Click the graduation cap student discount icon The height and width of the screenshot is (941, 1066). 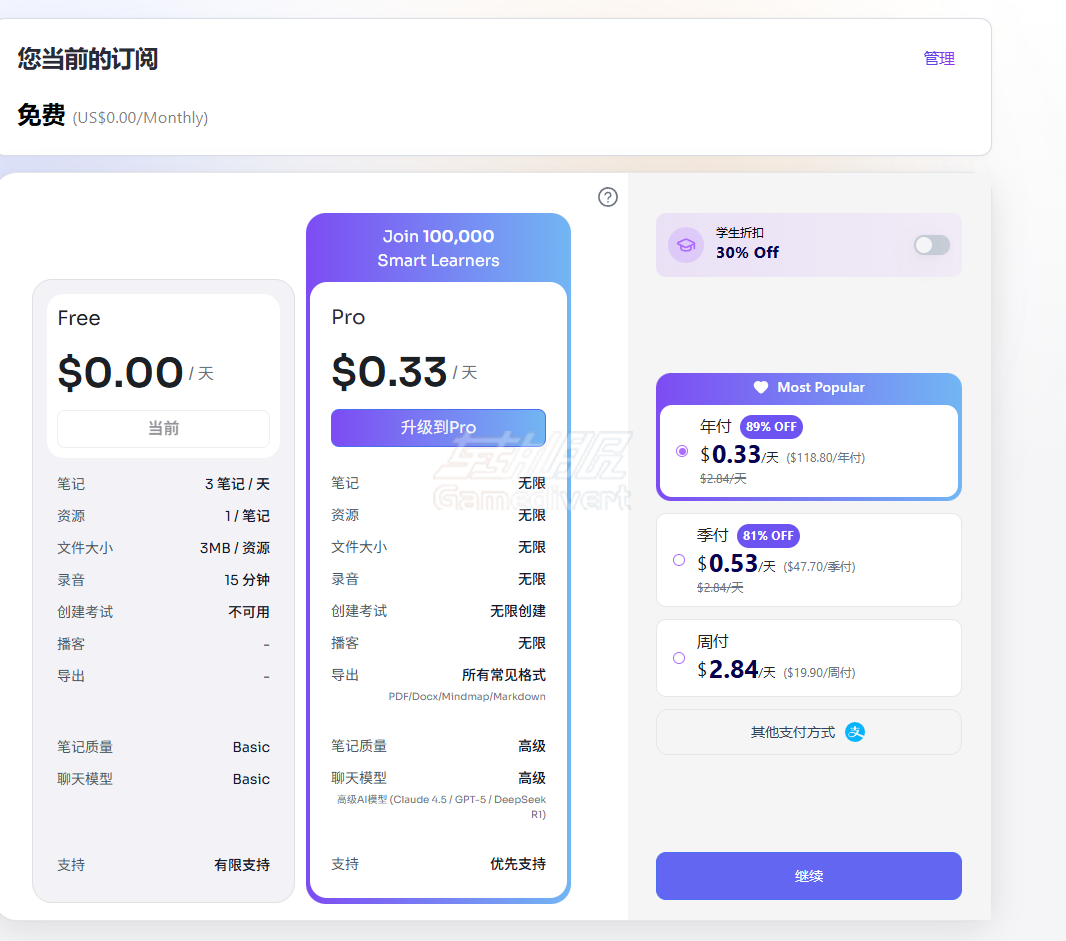tap(686, 245)
